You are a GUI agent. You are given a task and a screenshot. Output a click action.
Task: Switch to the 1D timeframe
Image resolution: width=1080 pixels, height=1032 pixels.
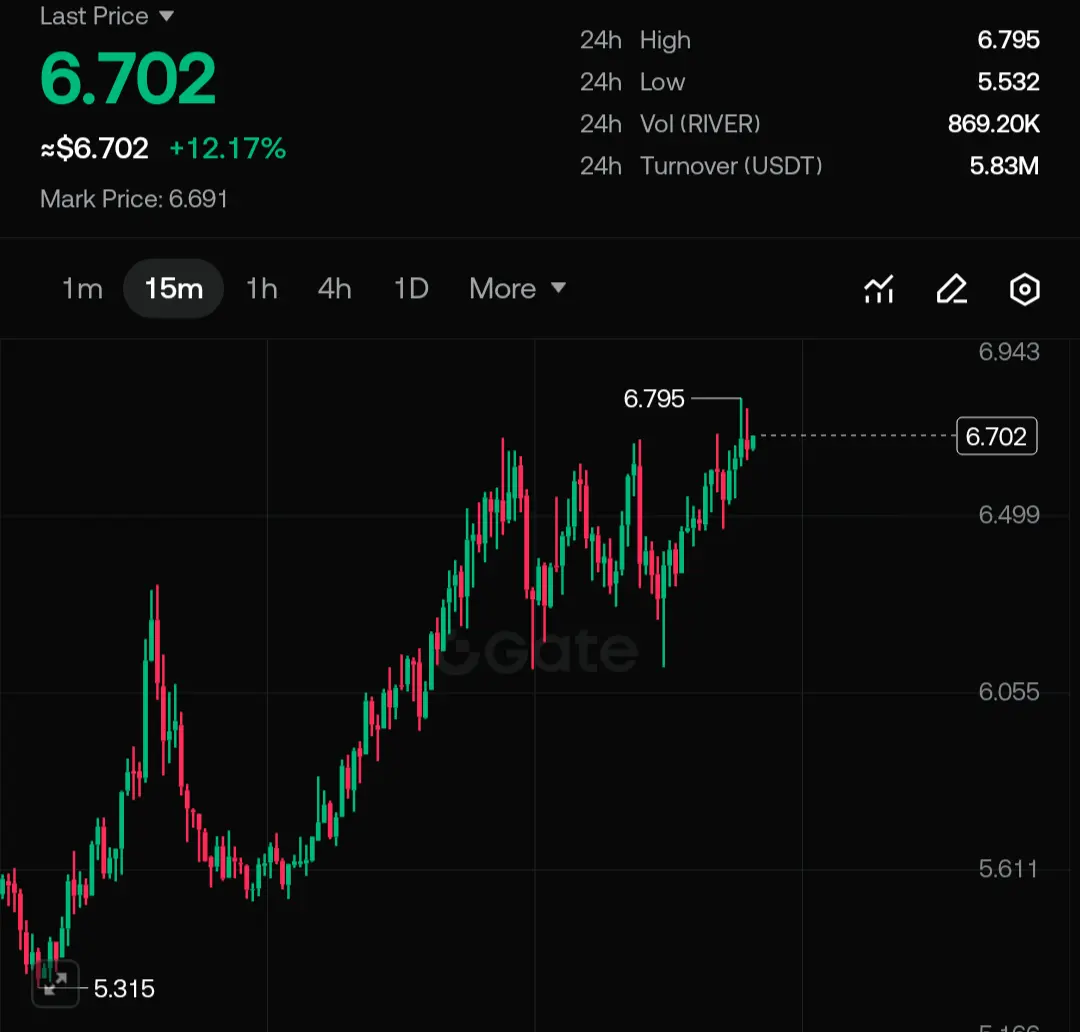[411, 289]
